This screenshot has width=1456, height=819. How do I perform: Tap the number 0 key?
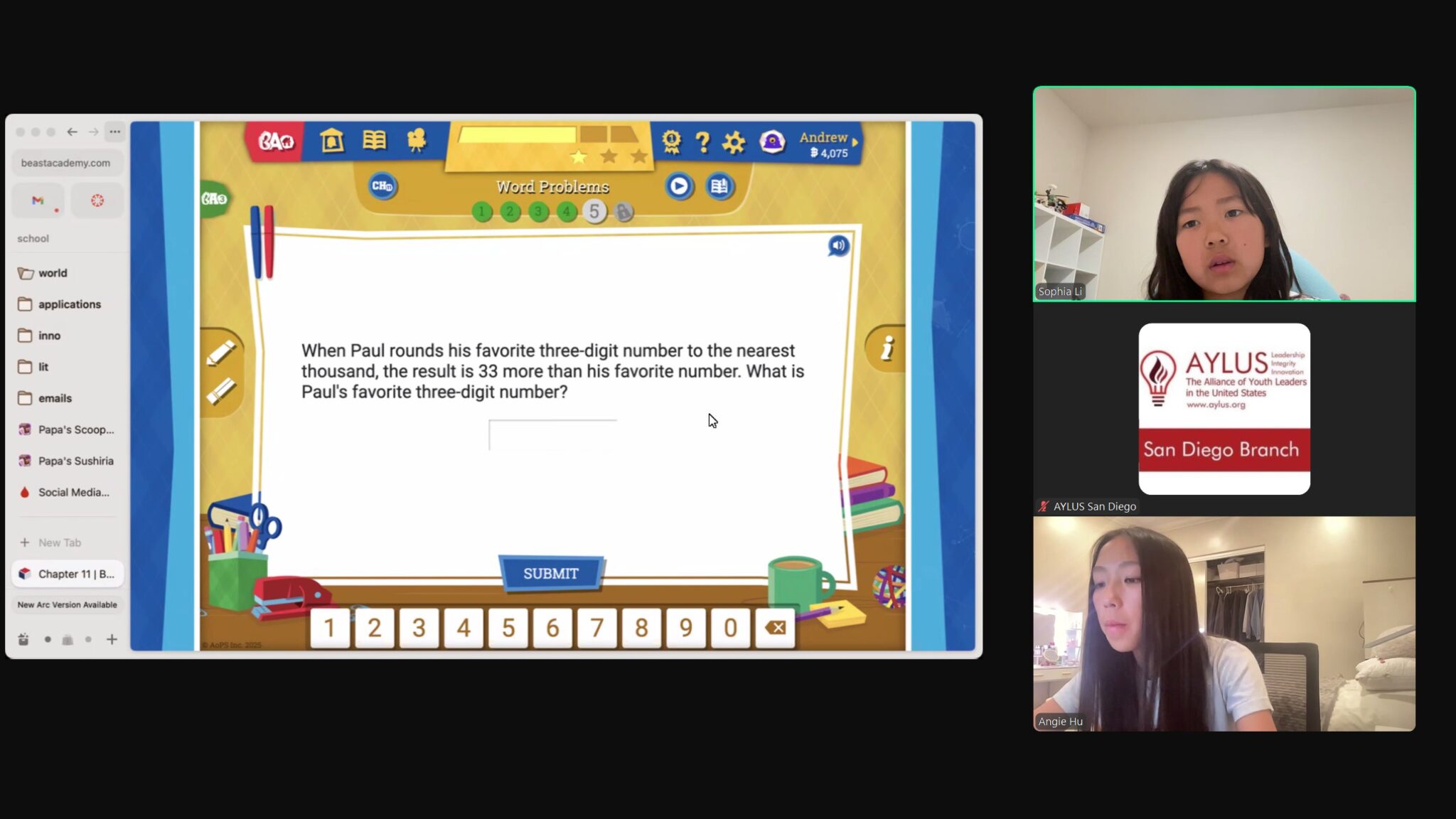pos(730,628)
